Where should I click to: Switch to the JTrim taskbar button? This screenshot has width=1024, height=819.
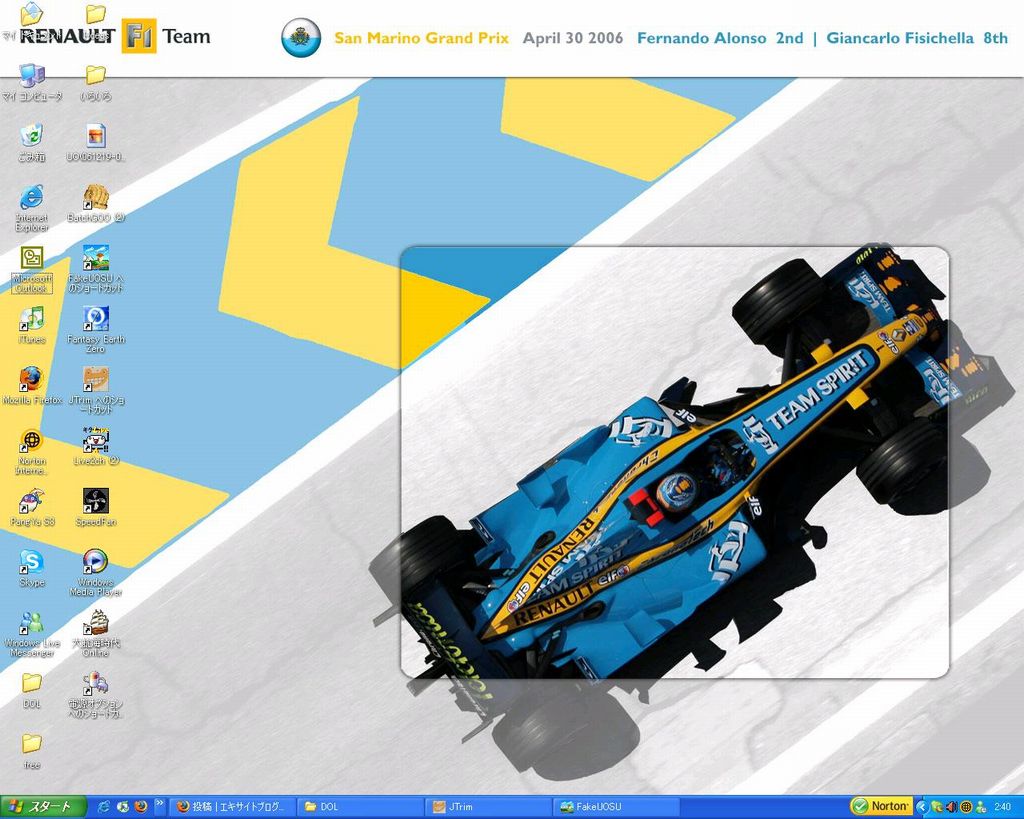click(x=490, y=807)
